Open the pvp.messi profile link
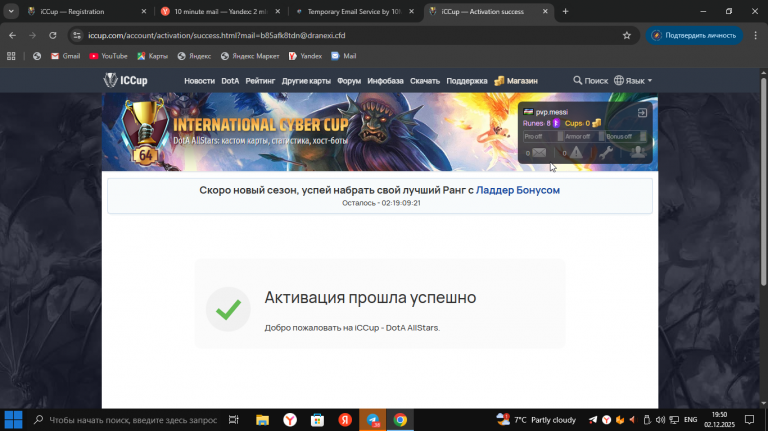 pyautogui.click(x=552, y=112)
